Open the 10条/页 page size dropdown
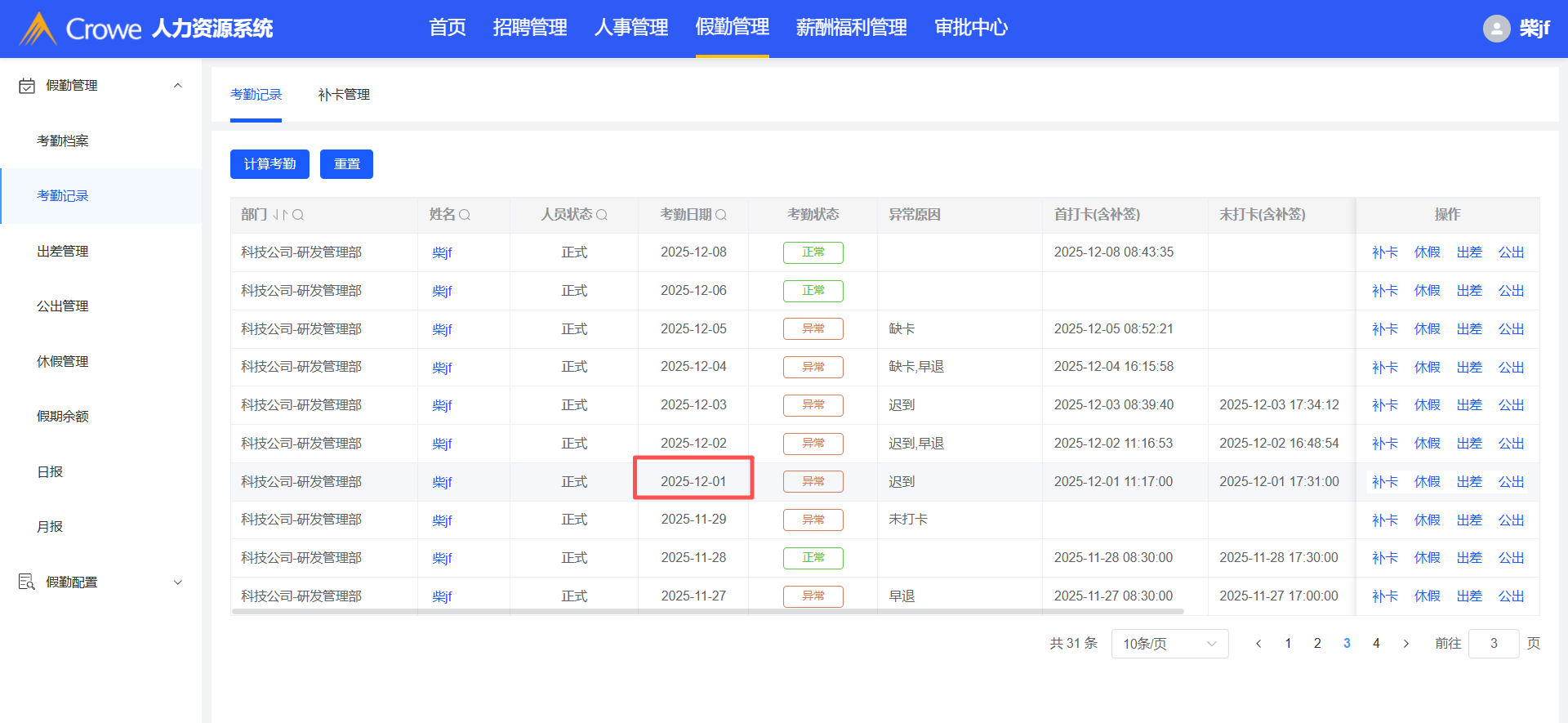The height and width of the screenshot is (723, 1568). click(x=1169, y=644)
